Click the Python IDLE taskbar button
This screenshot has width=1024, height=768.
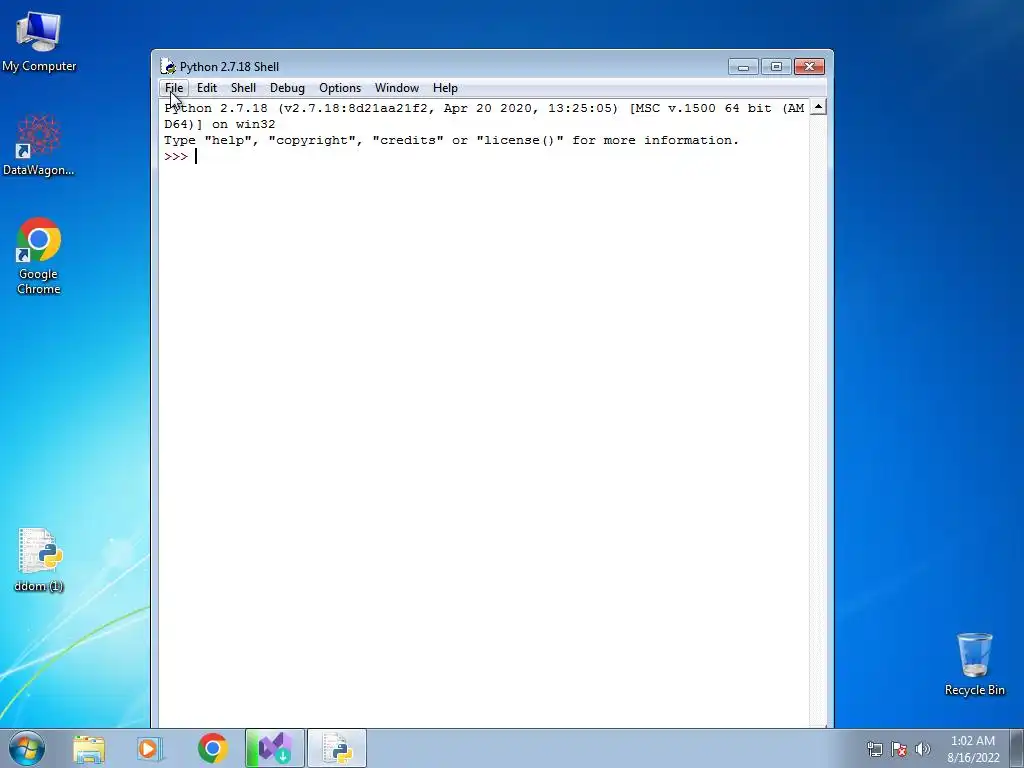pos(337,748)
